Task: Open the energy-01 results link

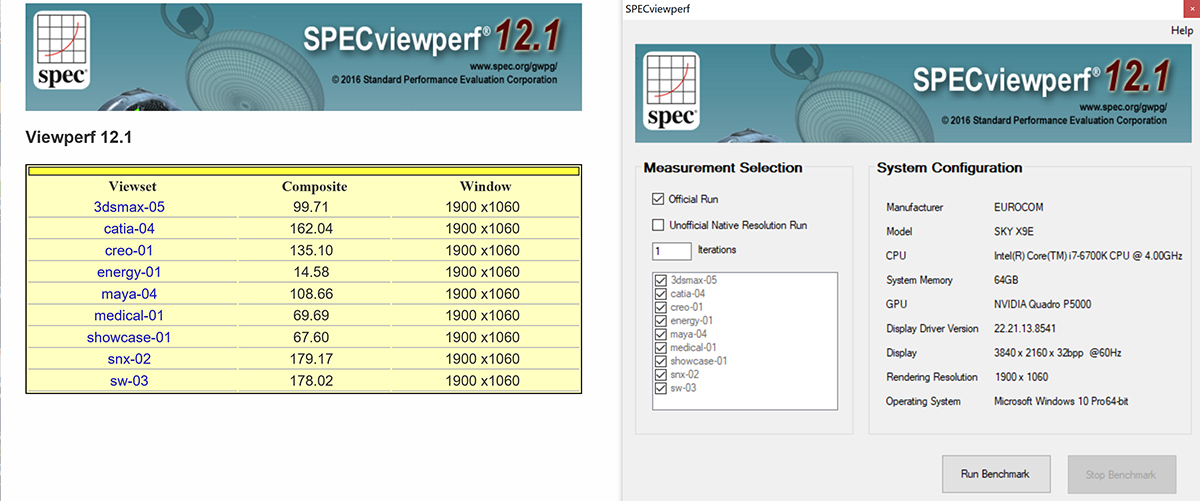Action: click(x=128, y=272)
